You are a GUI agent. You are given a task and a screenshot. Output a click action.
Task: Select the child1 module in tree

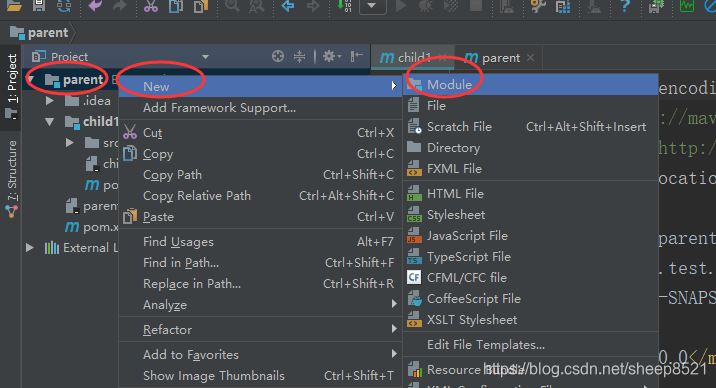click(x=91, y=121)
